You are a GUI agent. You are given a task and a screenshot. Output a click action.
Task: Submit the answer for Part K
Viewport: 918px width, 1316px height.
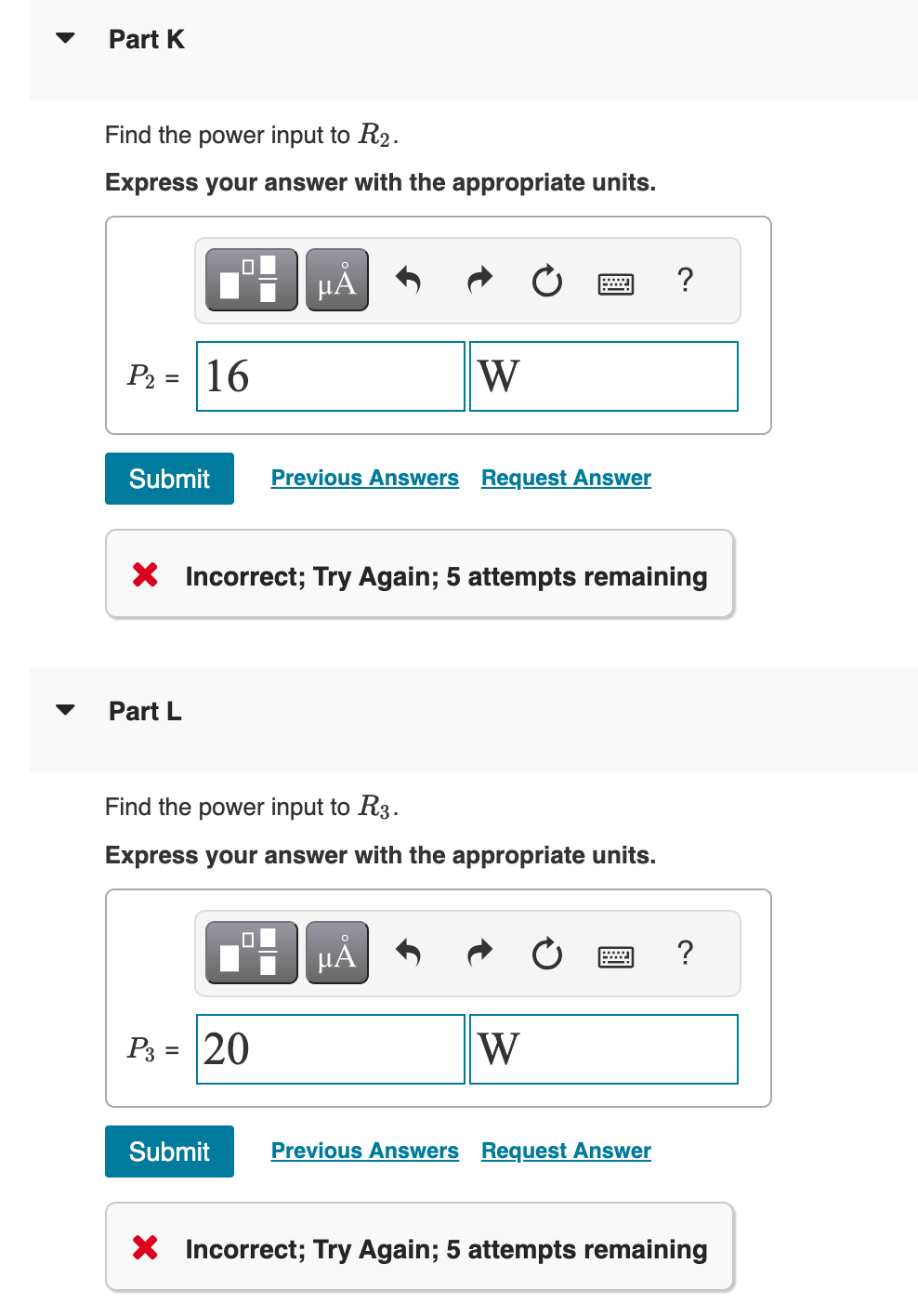coord(168,478)
